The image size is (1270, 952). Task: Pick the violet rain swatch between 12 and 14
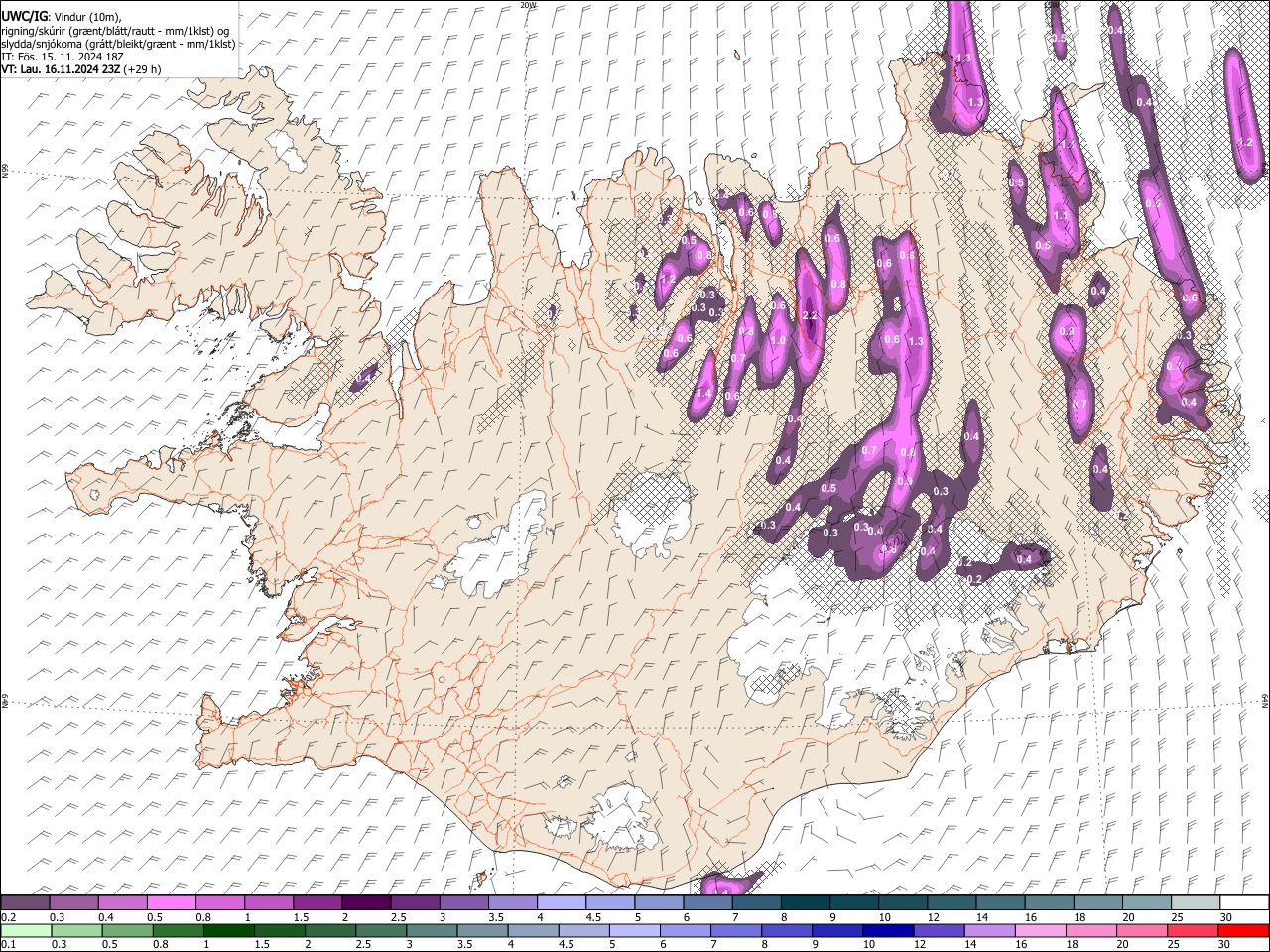click(938, 930)
